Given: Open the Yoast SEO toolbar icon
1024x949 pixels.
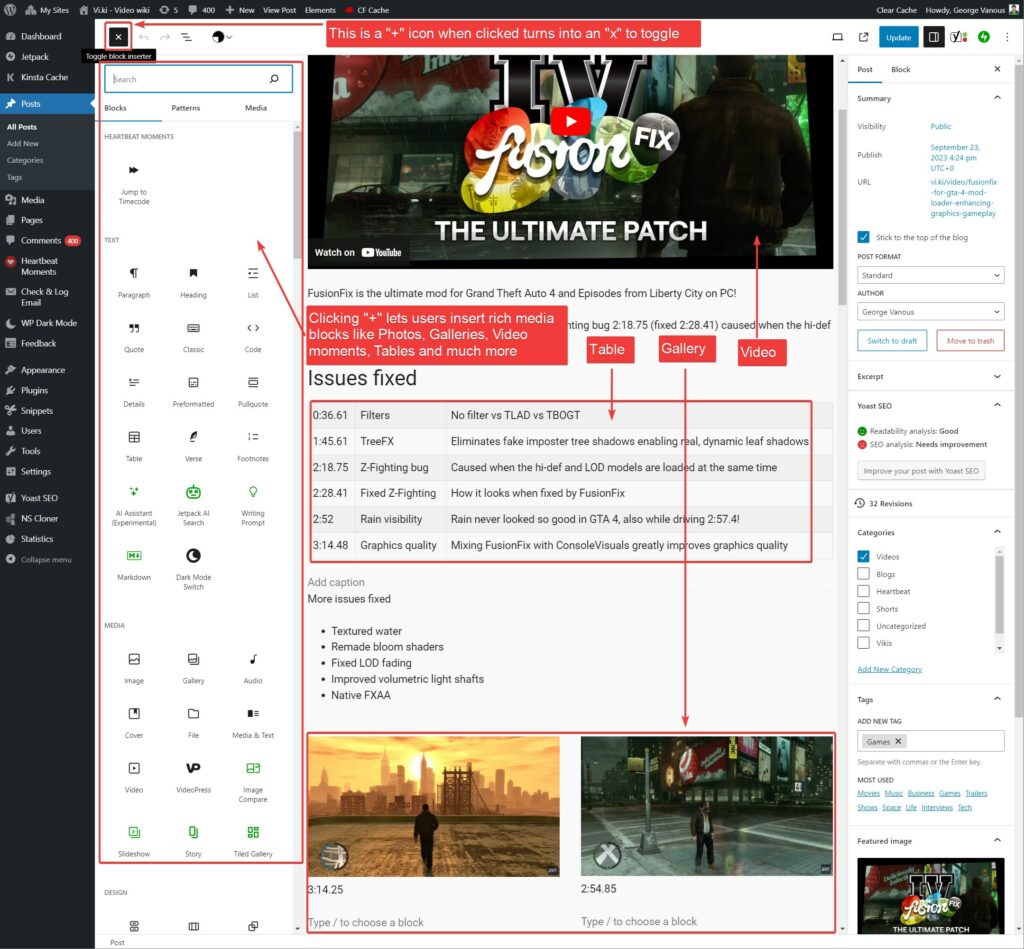Looking at the screenshot, I should coord(959,37).
